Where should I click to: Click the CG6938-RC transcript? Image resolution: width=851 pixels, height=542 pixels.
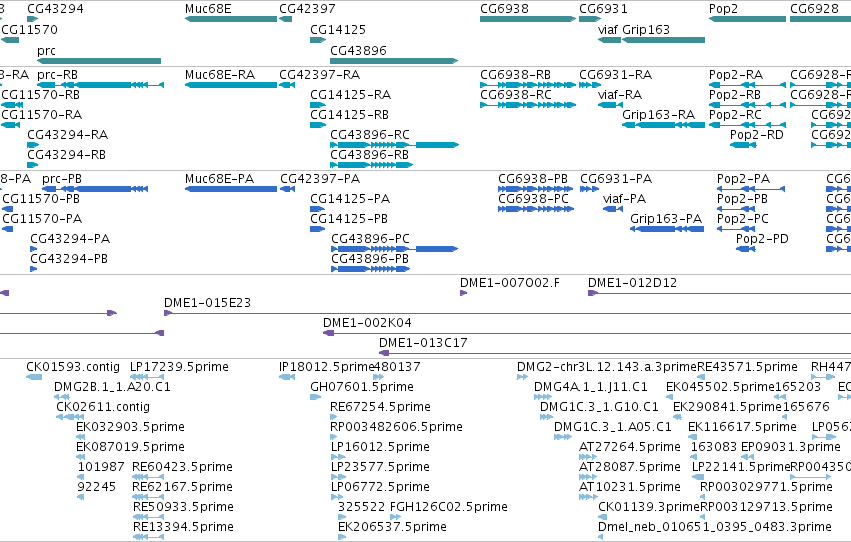click(x=528, y=105)
